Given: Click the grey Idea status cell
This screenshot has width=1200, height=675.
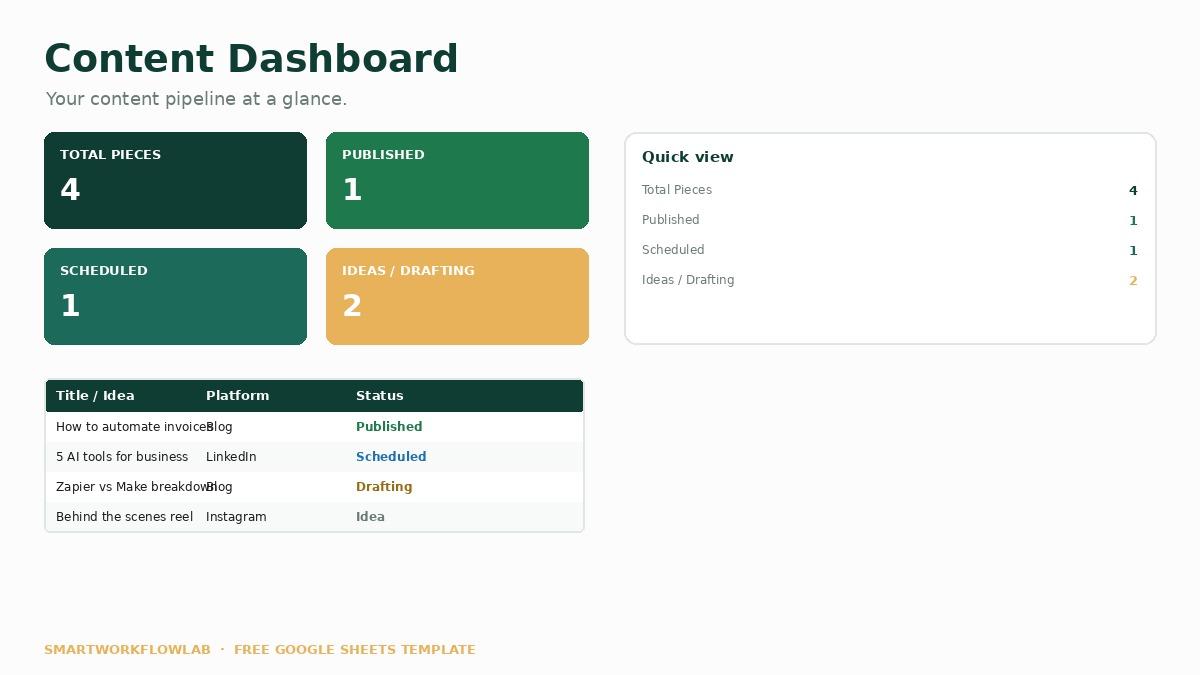Looking at the screenshot, I should pyautogui.click(x=370, y=517).
